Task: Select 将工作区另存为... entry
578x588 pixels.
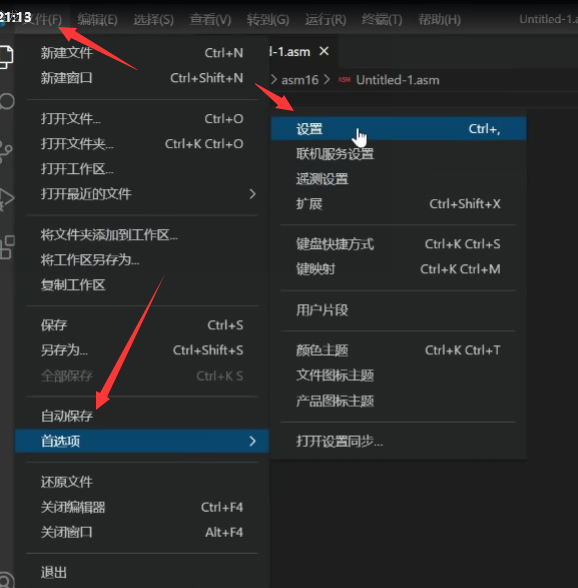Action: tap(142, 260)
